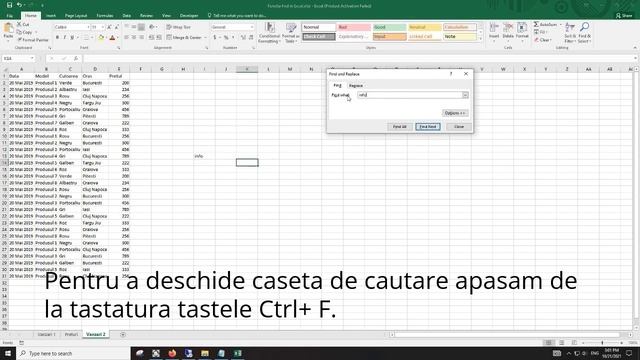The image size is (640, 360).
Task: Click the Insert Function fx icon
Action: (76, 59)
